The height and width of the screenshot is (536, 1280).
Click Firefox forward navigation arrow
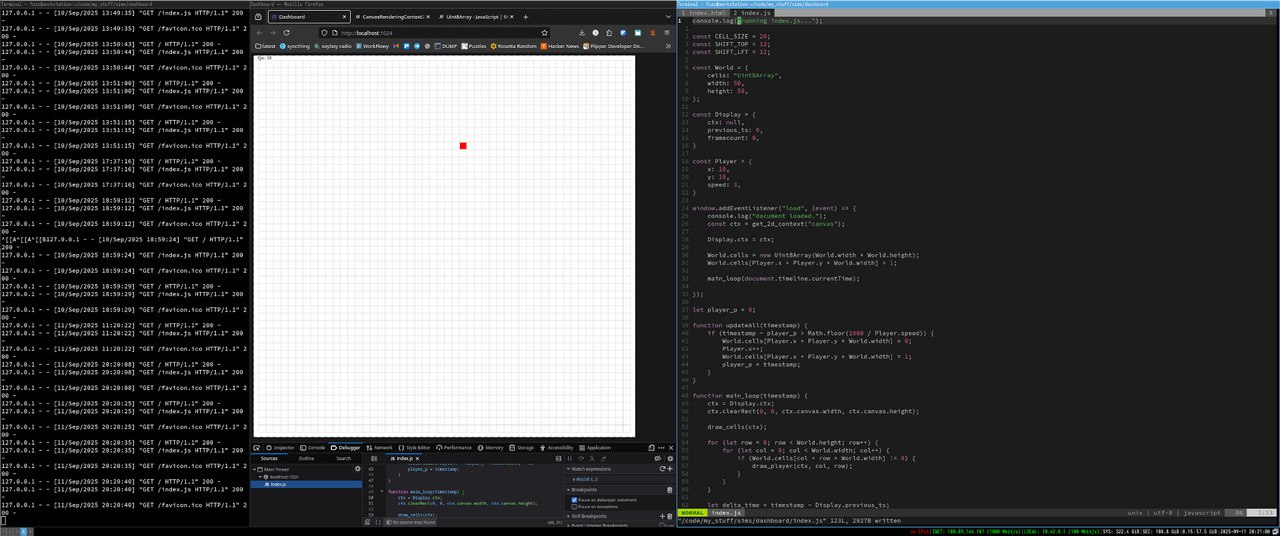coord(273,33)
